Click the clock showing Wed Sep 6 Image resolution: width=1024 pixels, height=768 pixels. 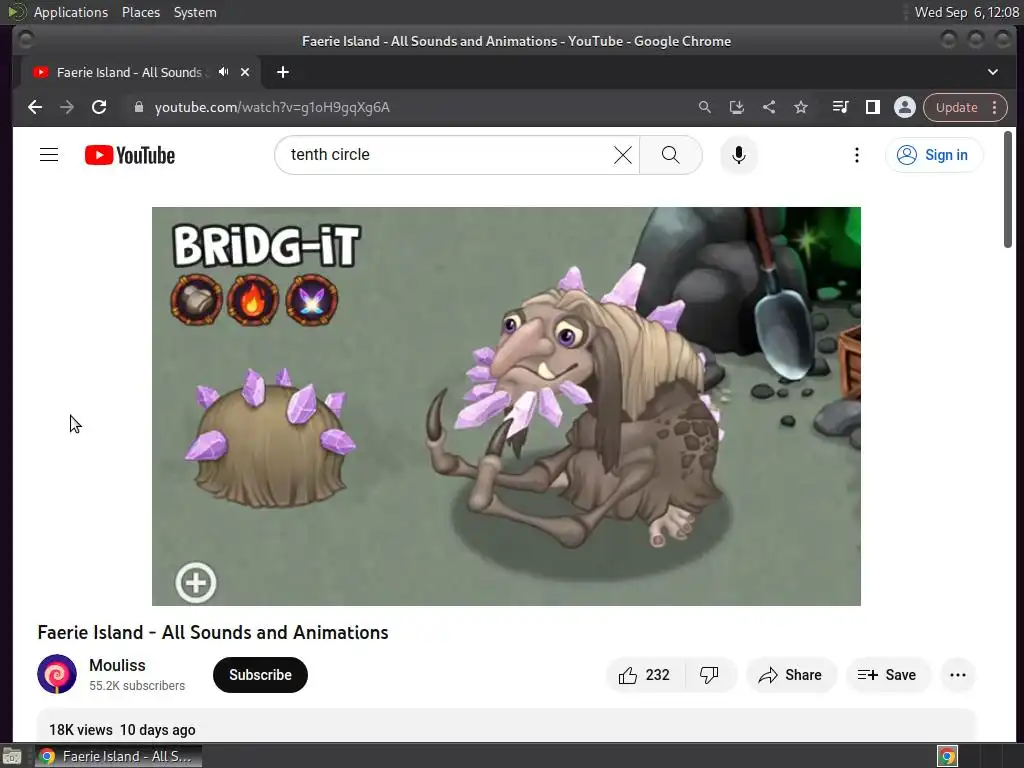tap(967, 12)
